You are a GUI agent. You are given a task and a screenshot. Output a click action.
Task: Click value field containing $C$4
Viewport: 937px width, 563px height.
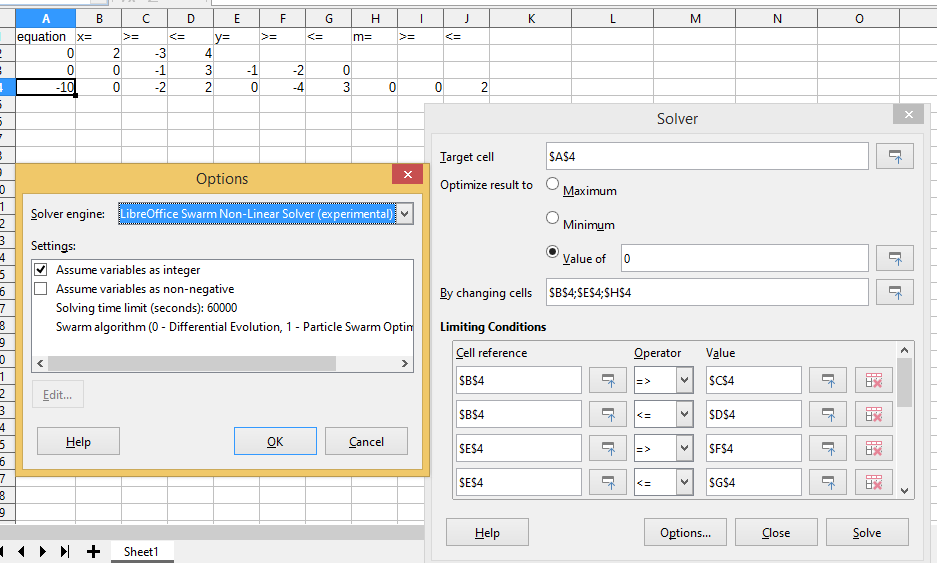754,380
